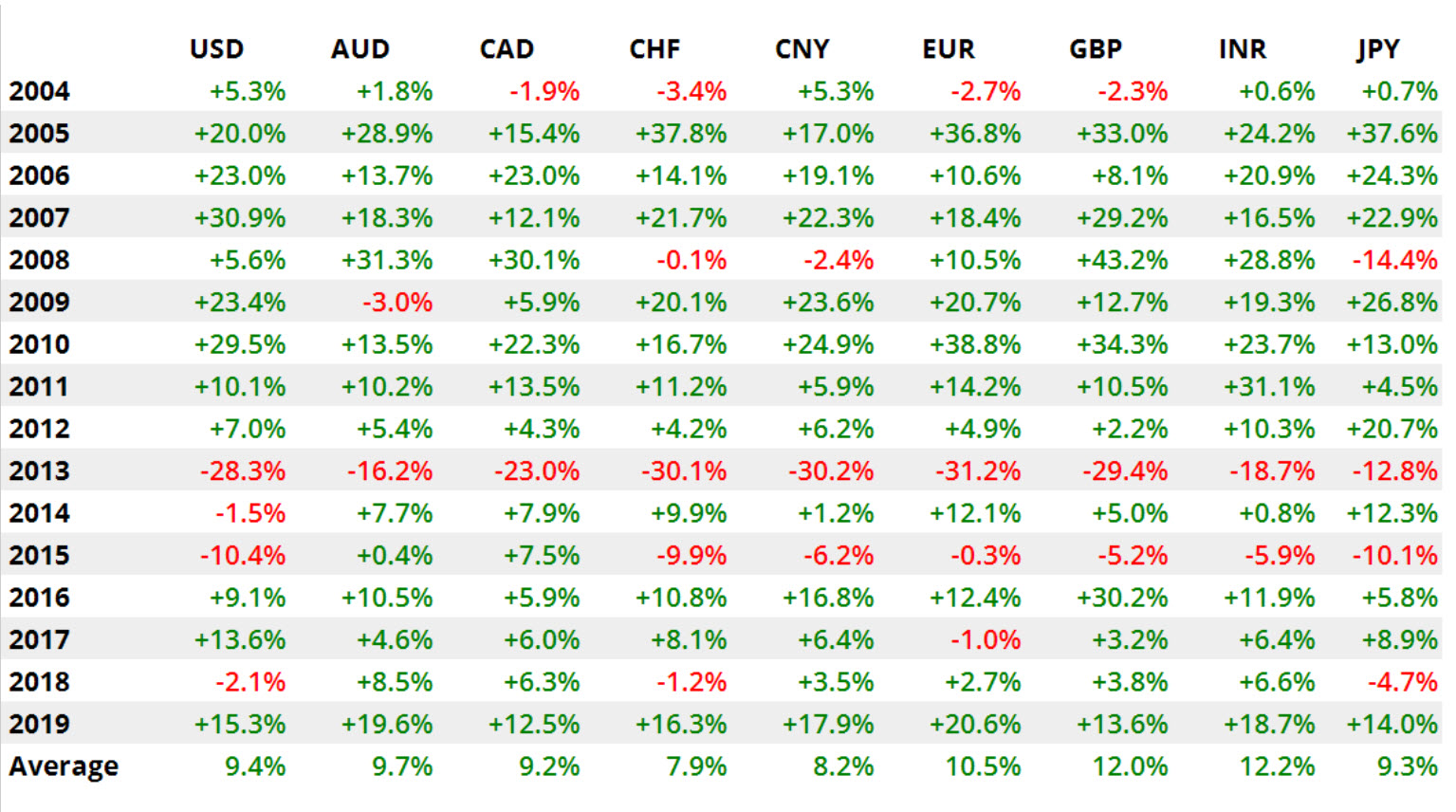
Task: Click the 2016 GBP cell +30.2%
Action: (1122, 598)
